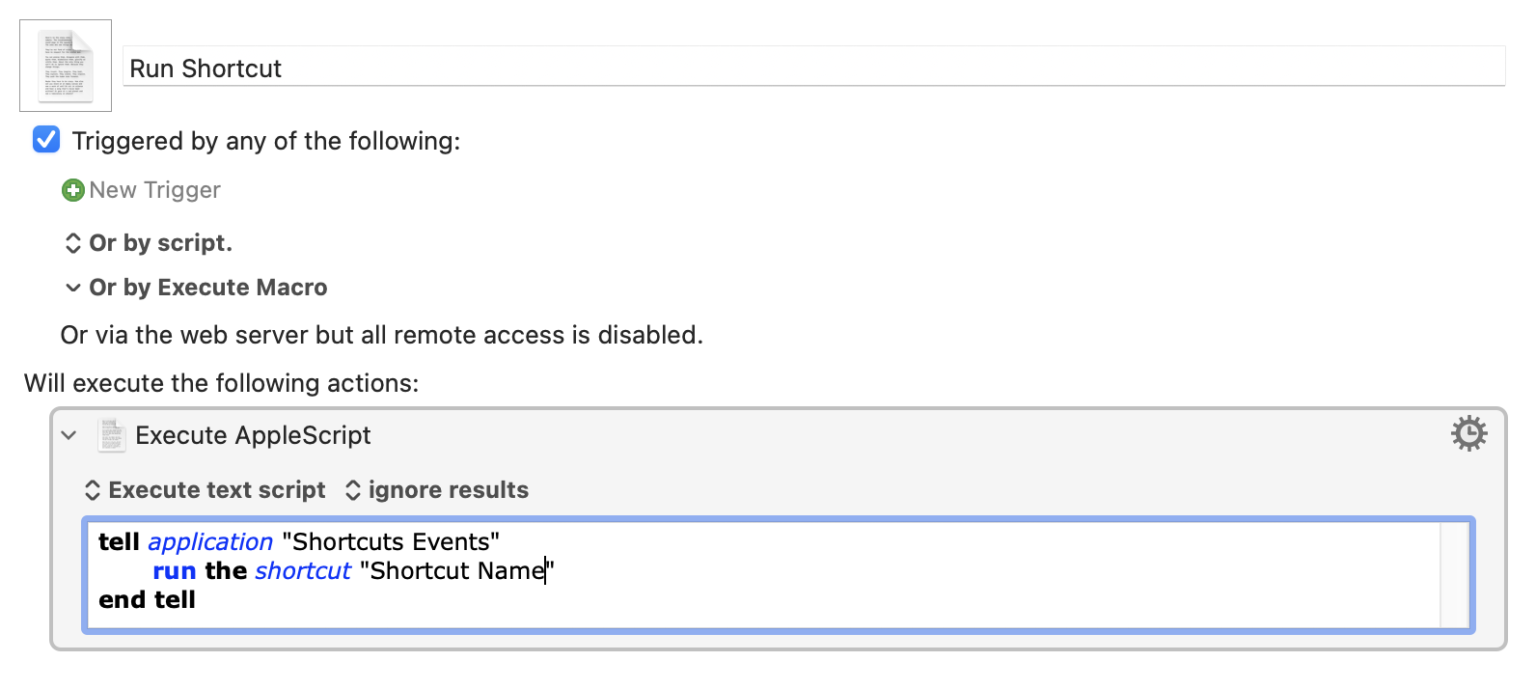This screenshot has width=1536, height=689.
Task: Click the "Shortcuts Events" string in script
Action: (390, 542)
